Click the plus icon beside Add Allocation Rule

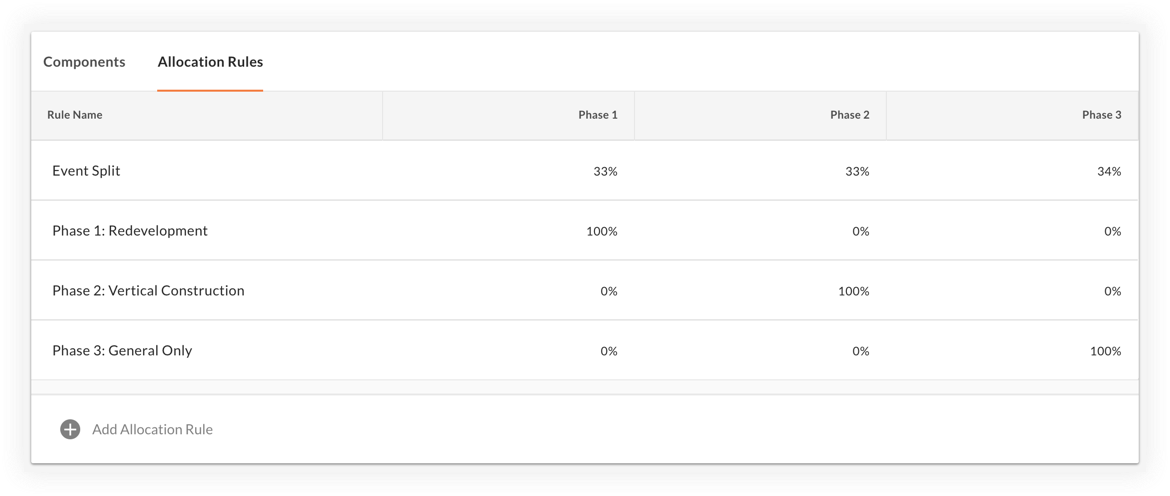[x=70, y=430]
